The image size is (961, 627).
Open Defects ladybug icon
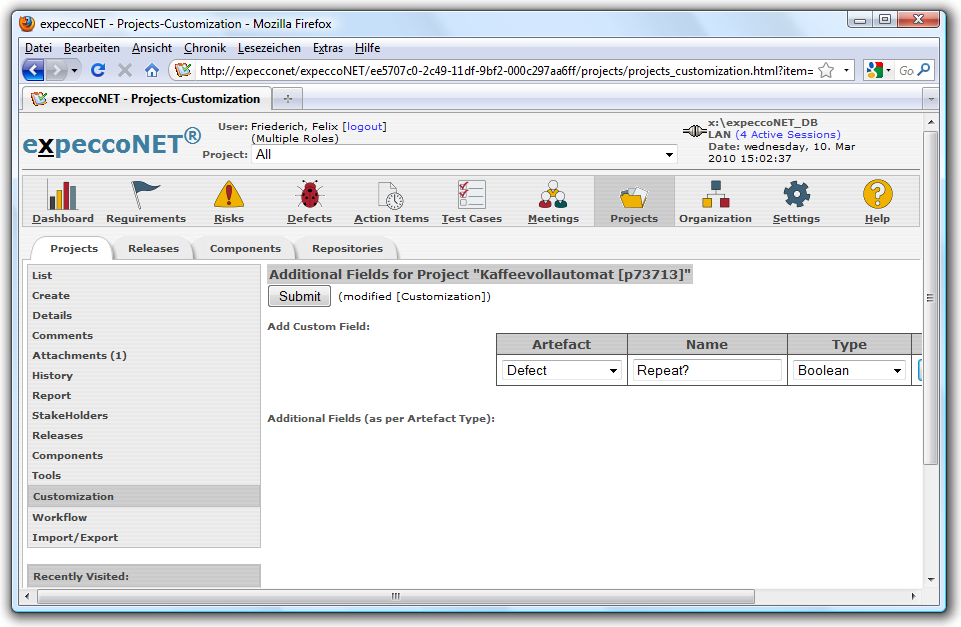pyautogui.click(x=309, y=195)
